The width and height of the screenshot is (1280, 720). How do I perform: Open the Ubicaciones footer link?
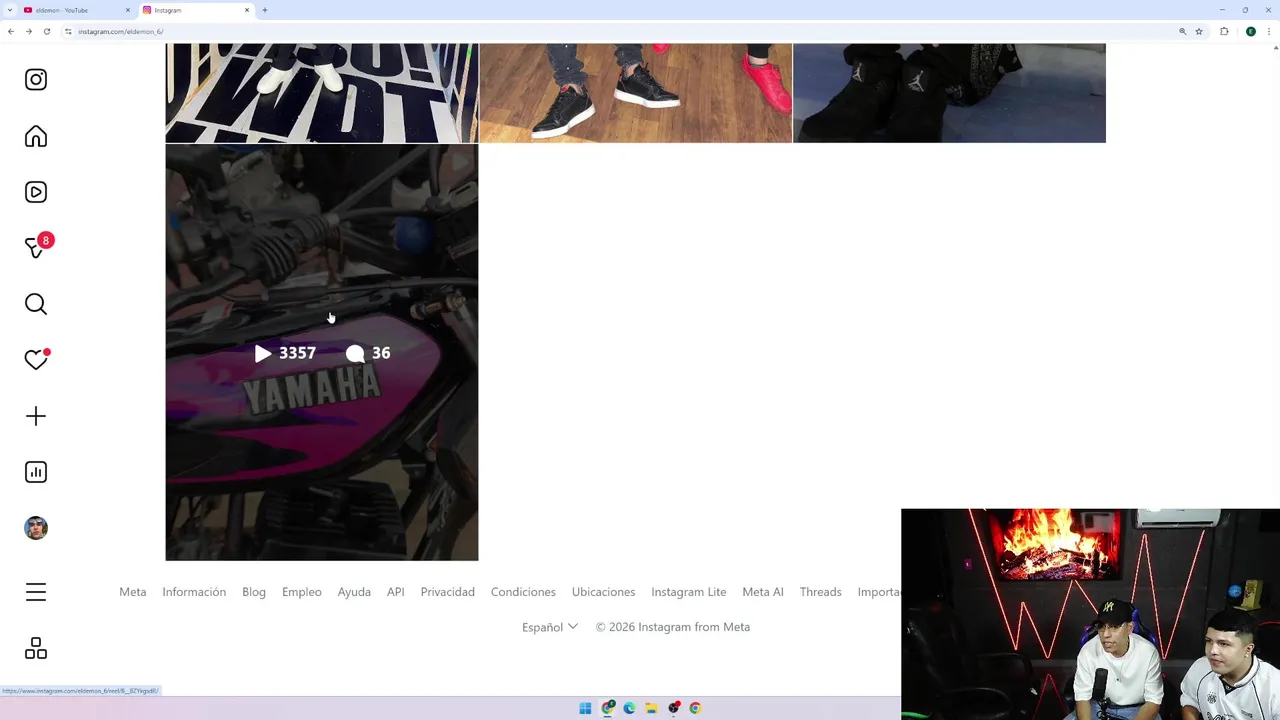pos(603,592)
